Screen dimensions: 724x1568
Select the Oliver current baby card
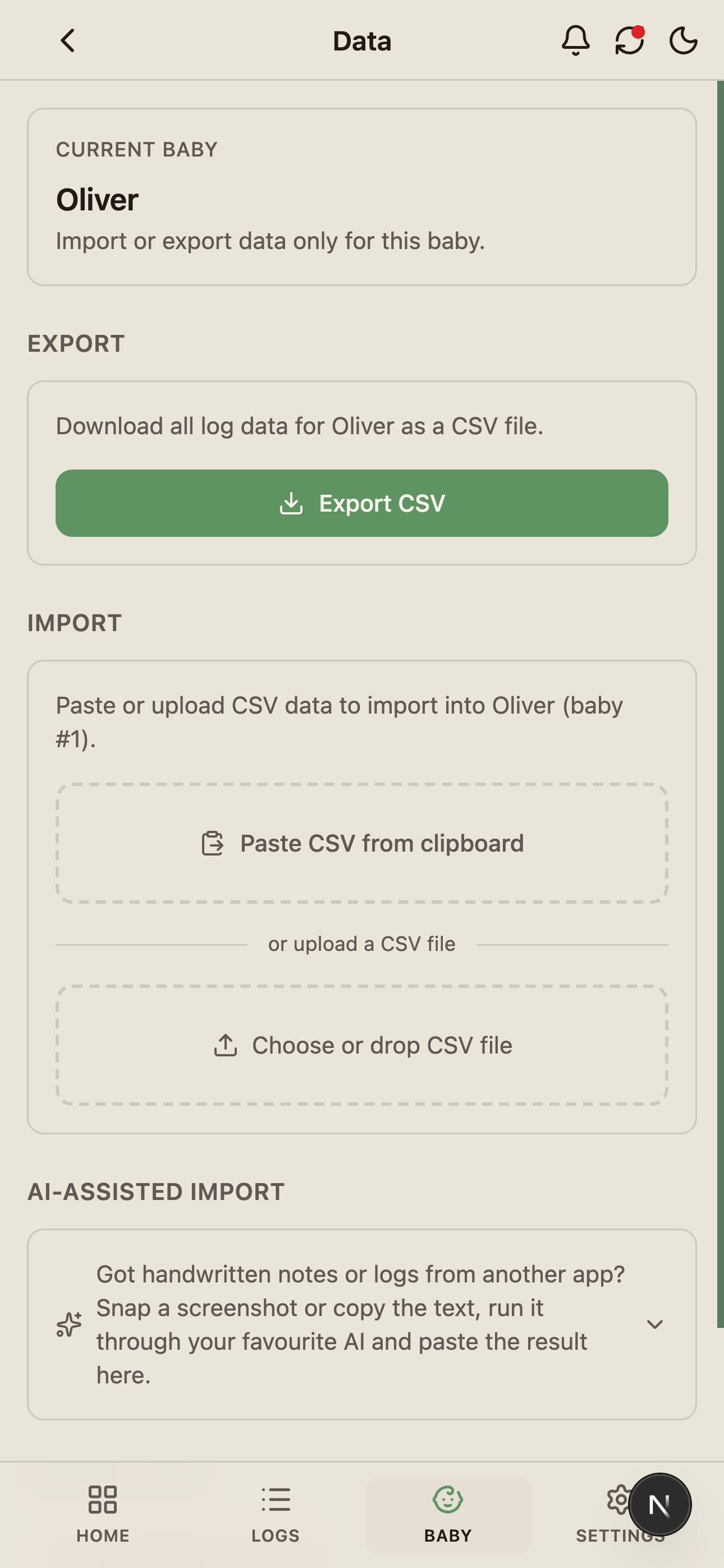pos(361,196)
